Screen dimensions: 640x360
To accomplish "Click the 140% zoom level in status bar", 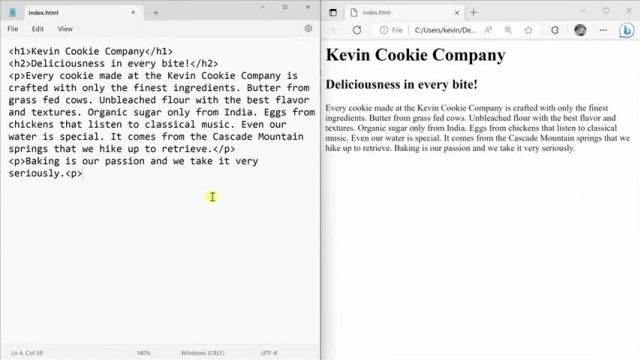I will (143, 353).
